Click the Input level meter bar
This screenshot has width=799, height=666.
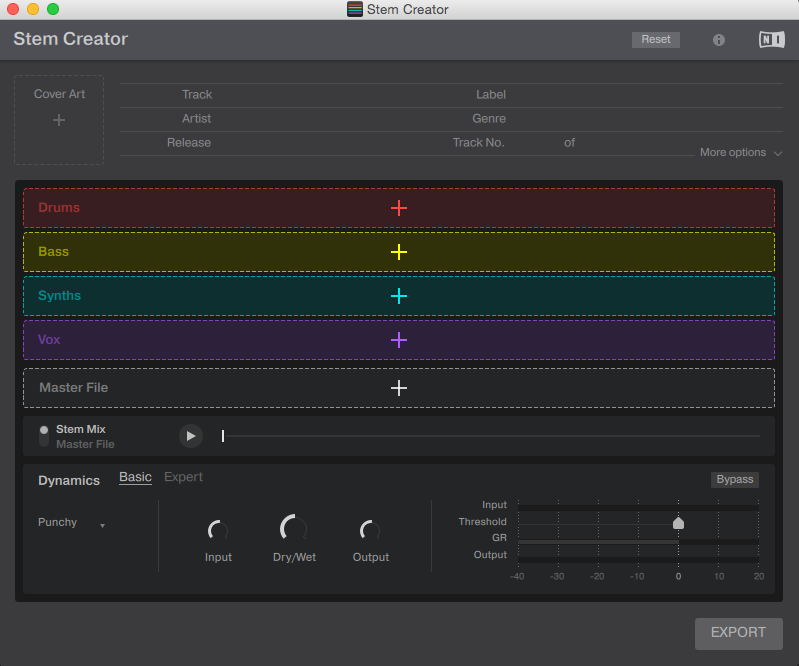coord(638,508)
